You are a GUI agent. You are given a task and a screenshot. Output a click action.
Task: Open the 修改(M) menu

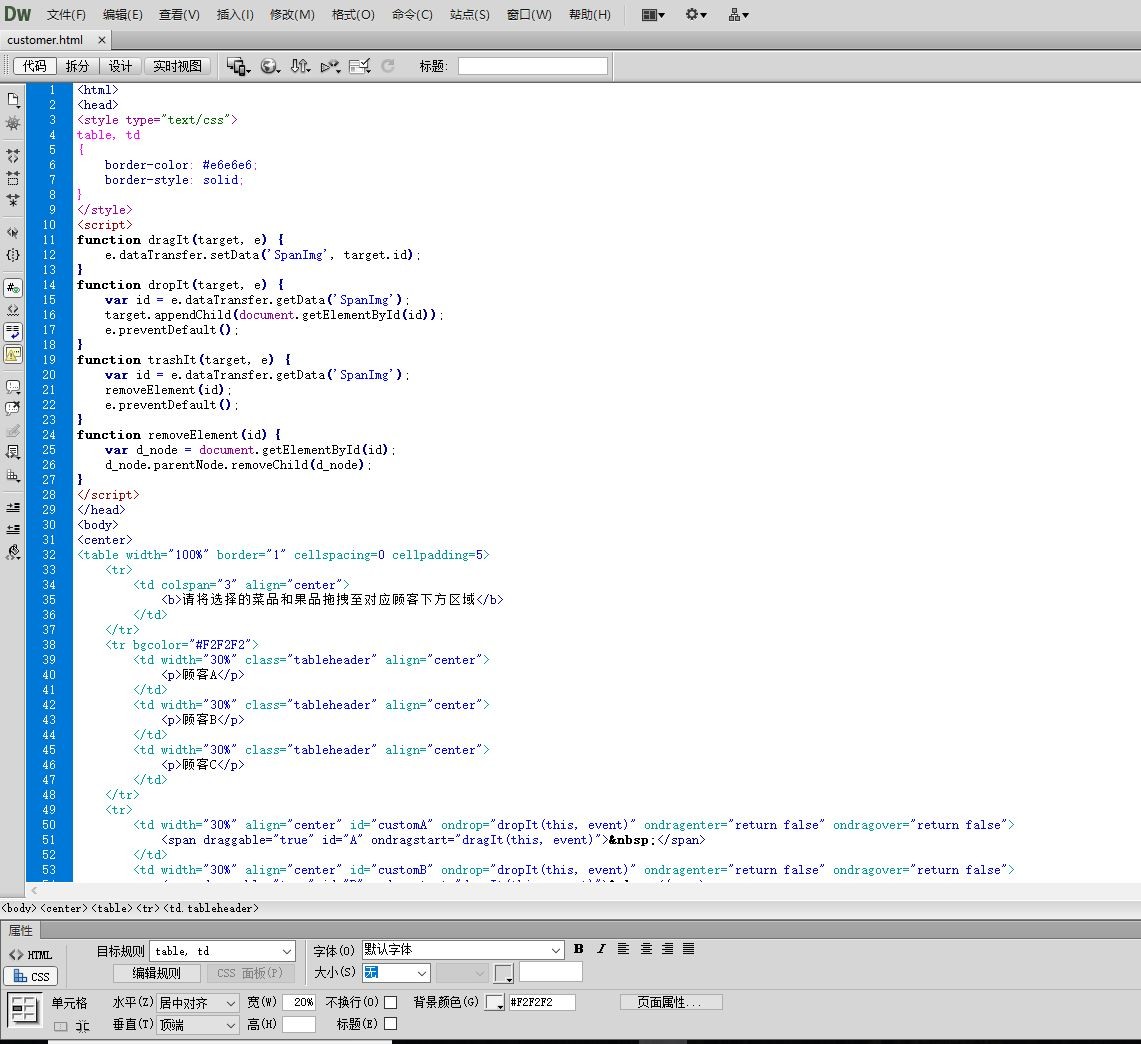point(292,15)
